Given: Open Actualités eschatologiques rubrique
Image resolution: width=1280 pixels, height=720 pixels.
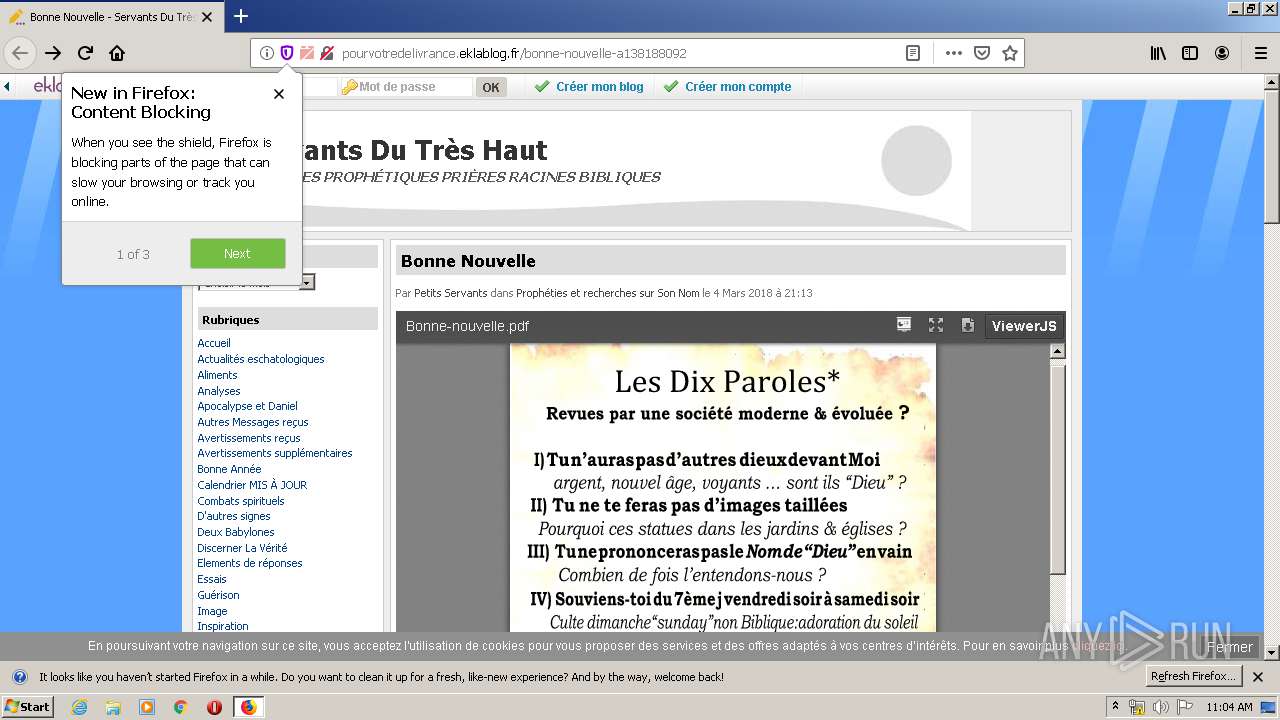Looking at the screenshot, I should tap(261, 359).
